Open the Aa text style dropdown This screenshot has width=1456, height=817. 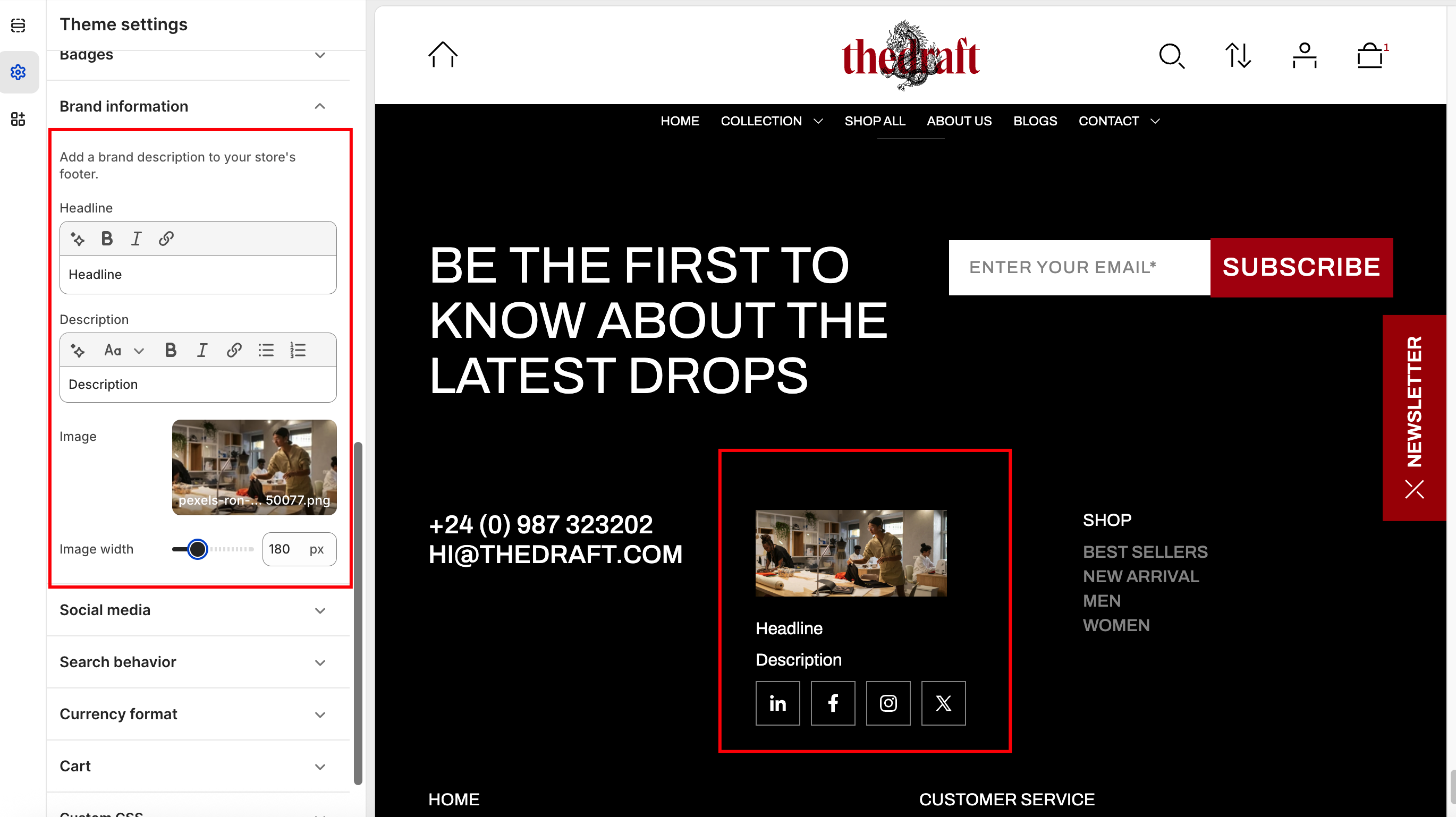tap(124, 351)
